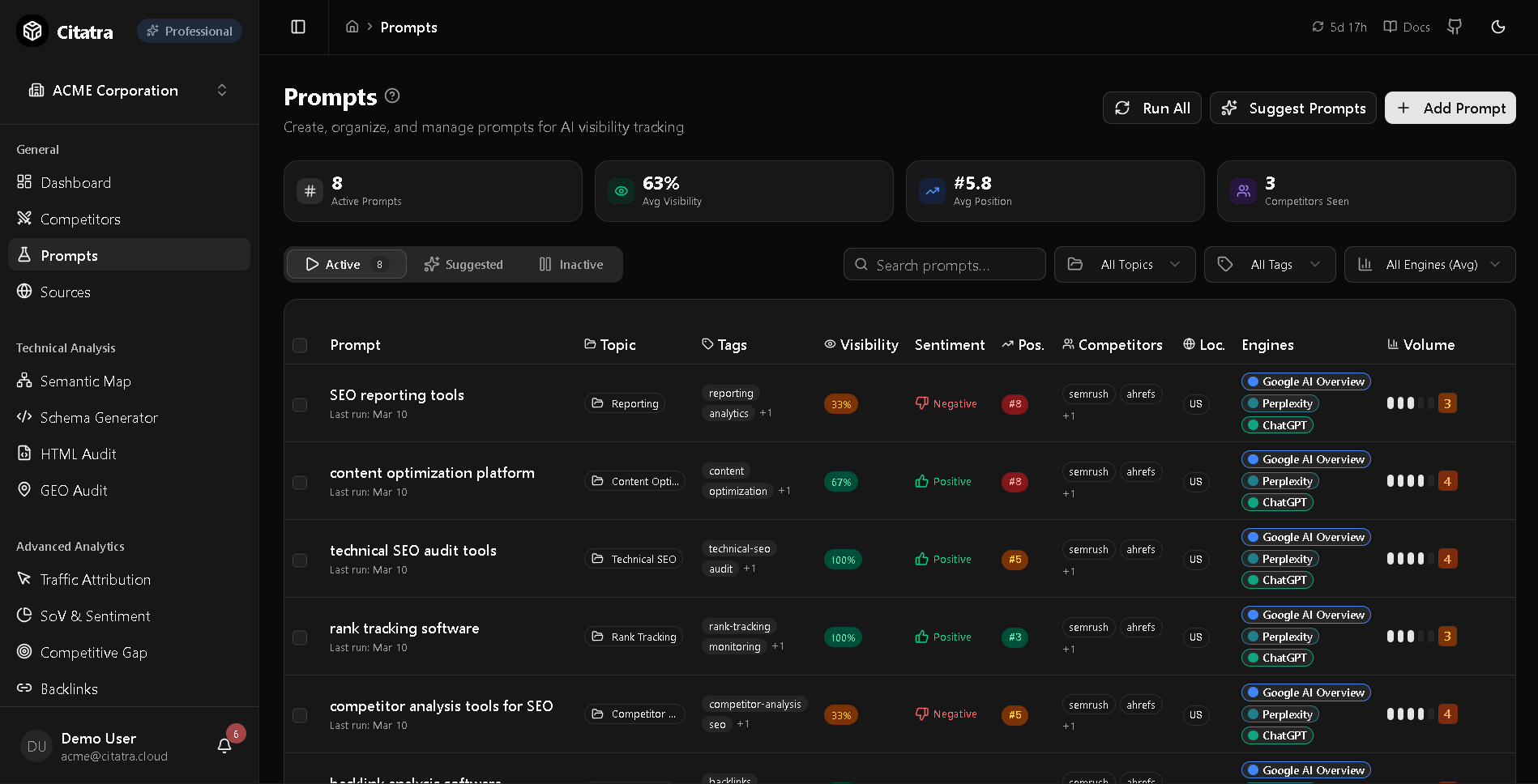Click volume bars on SEO reporting tools row
This screenshot has width=1538, height=784.
(x=1410, y=403)
